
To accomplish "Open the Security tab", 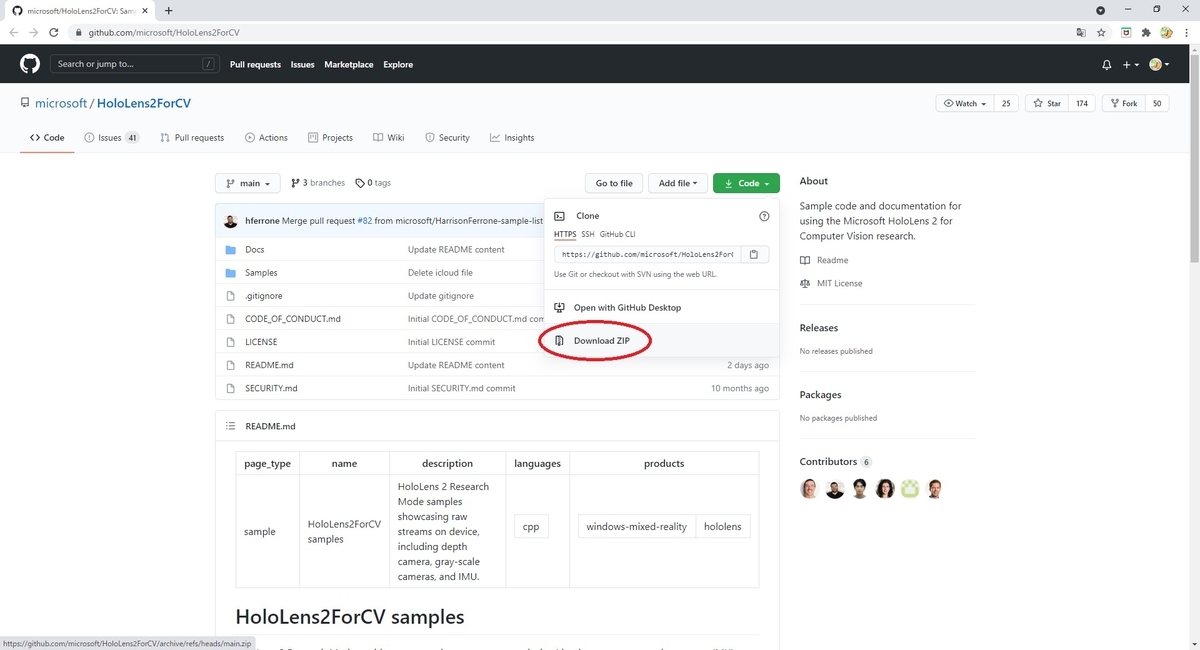I will pyautogui.click(x=447, y=138).
